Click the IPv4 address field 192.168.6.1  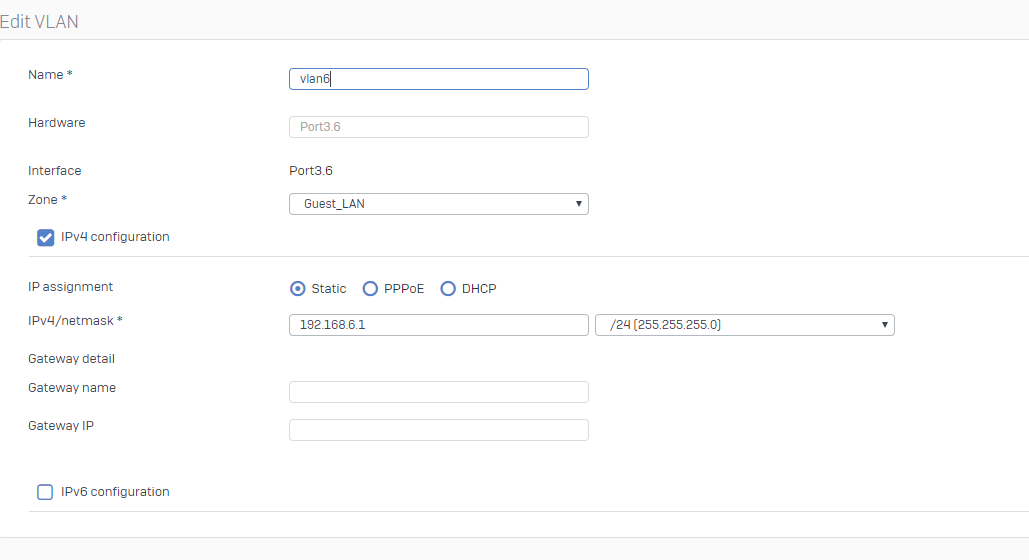(x=438, y=324)
